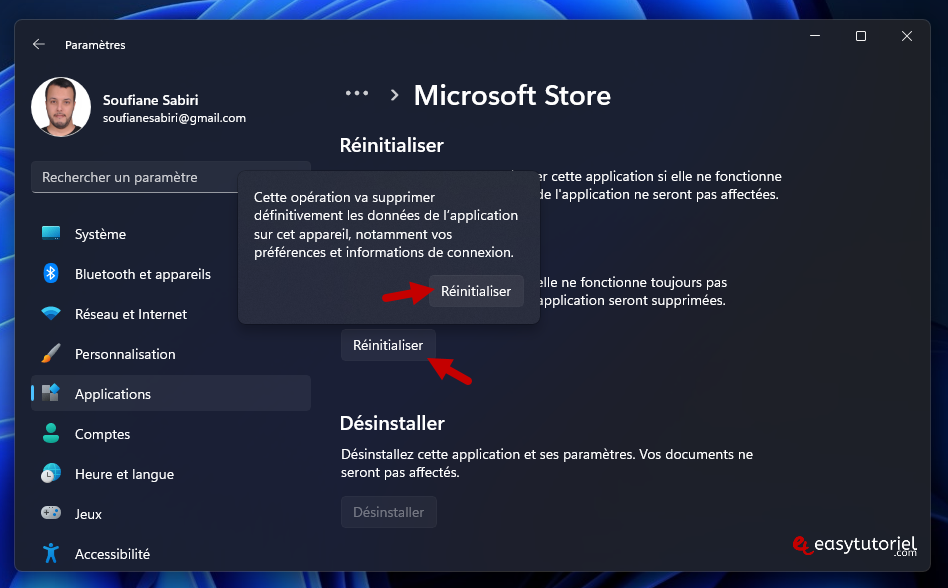Click the Réinitialiser section heading
The height and width of the screenshot is (588, 948).
pyautogui.click(x=392, y=145)
